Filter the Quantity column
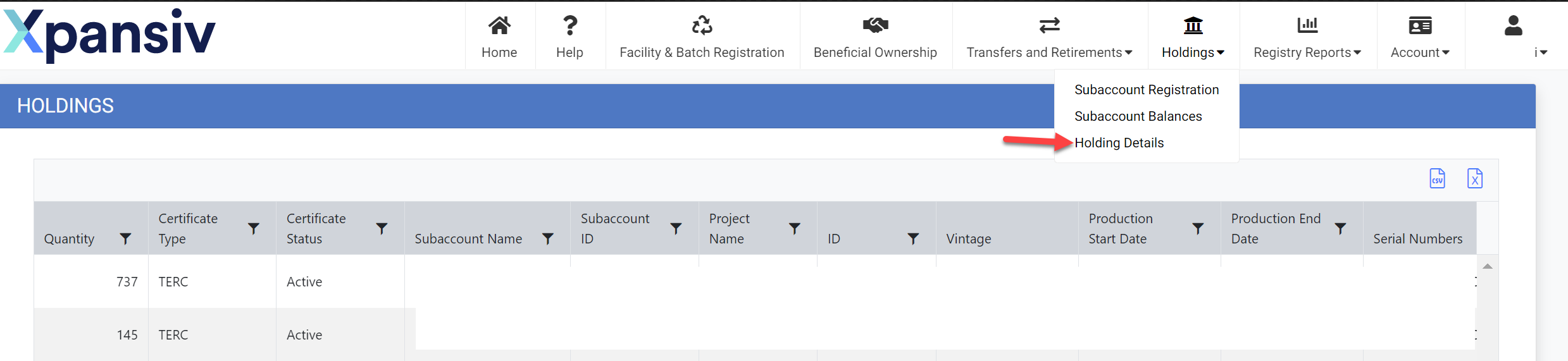The image size is (1568, 361). 126,239
